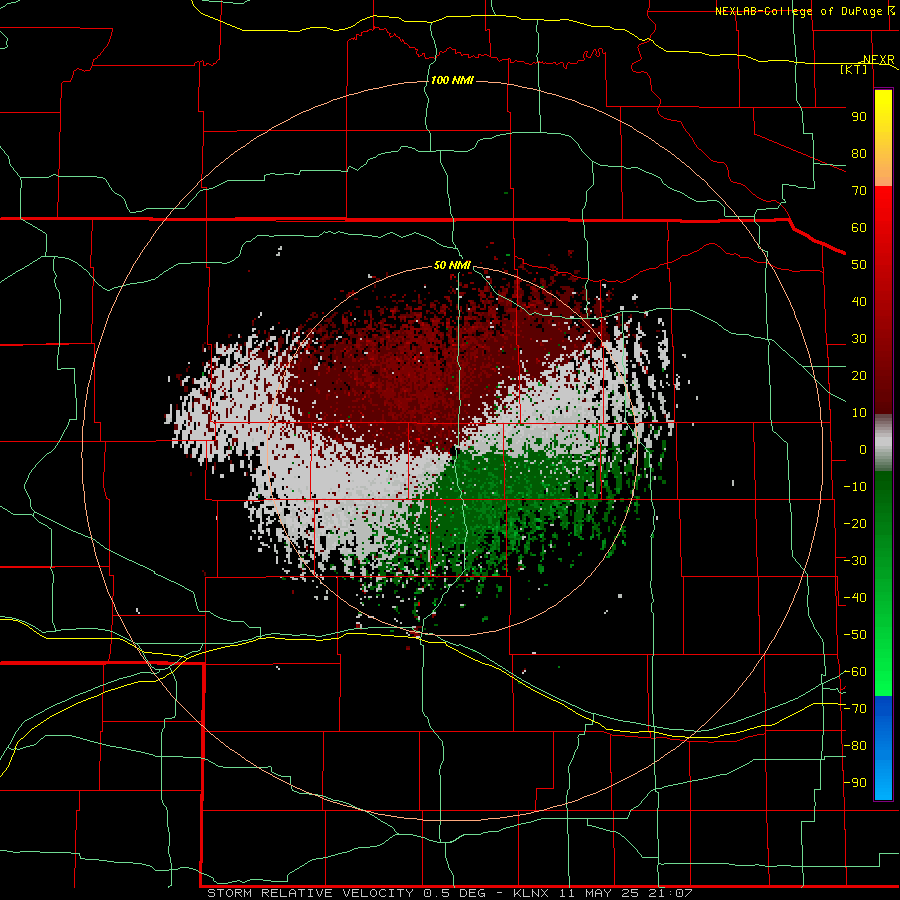Click the NEXLAB-College of DuPage credit text
Image resolution: width=900 pixels, height=900 pixels.
(800, 11)
